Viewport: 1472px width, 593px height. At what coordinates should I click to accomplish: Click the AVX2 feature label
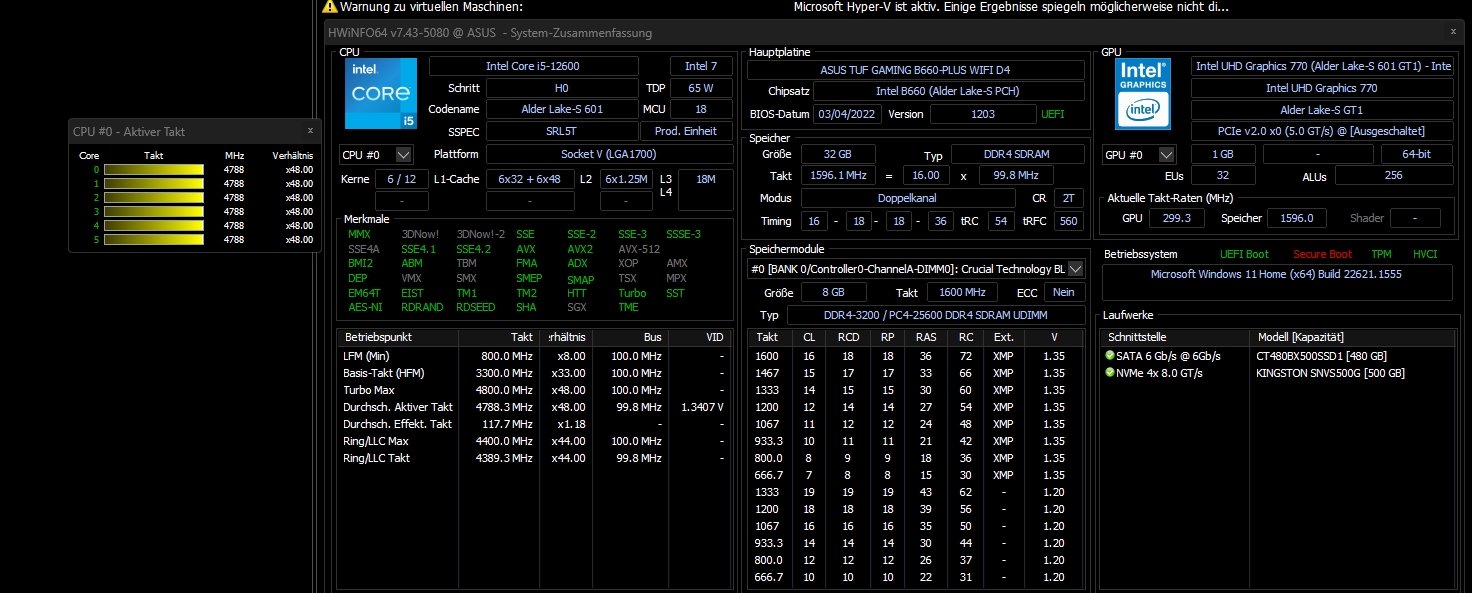click(580, 249)
